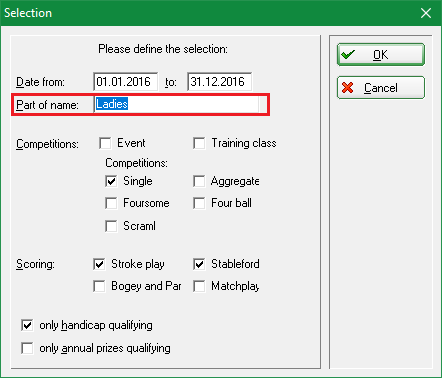
Task: Tick the Training class checkbox
Action: click(x=199, y=143)
